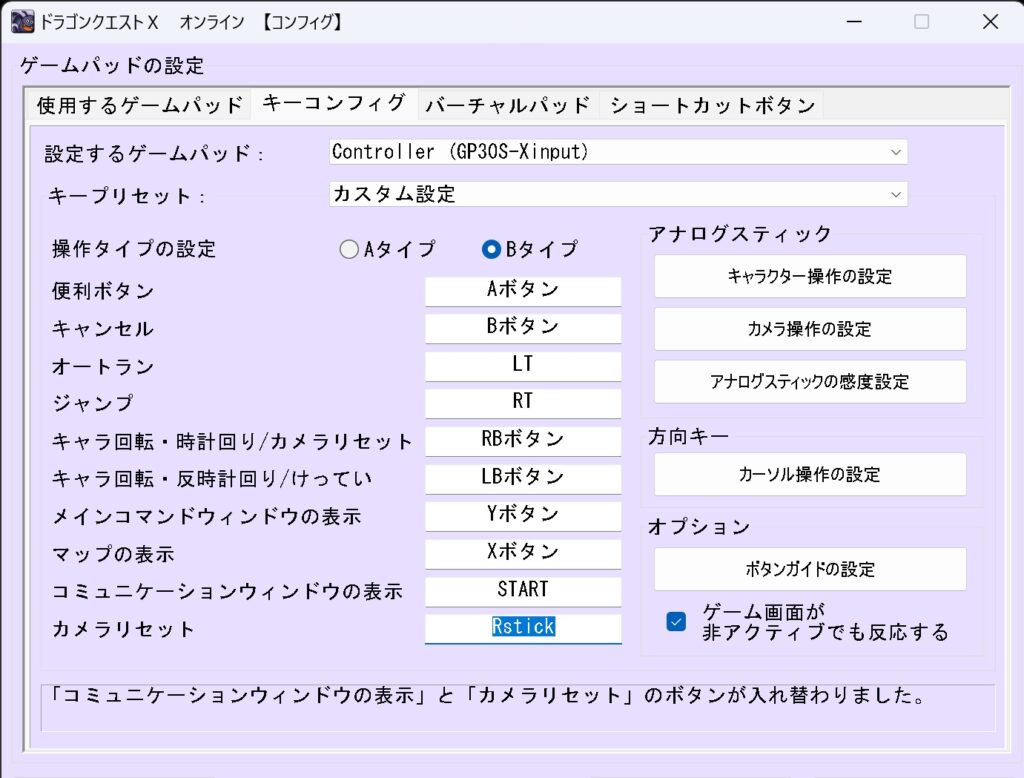The image size is (1024, 778).
Task: Click the ジャンプ label
Action: 93,404
